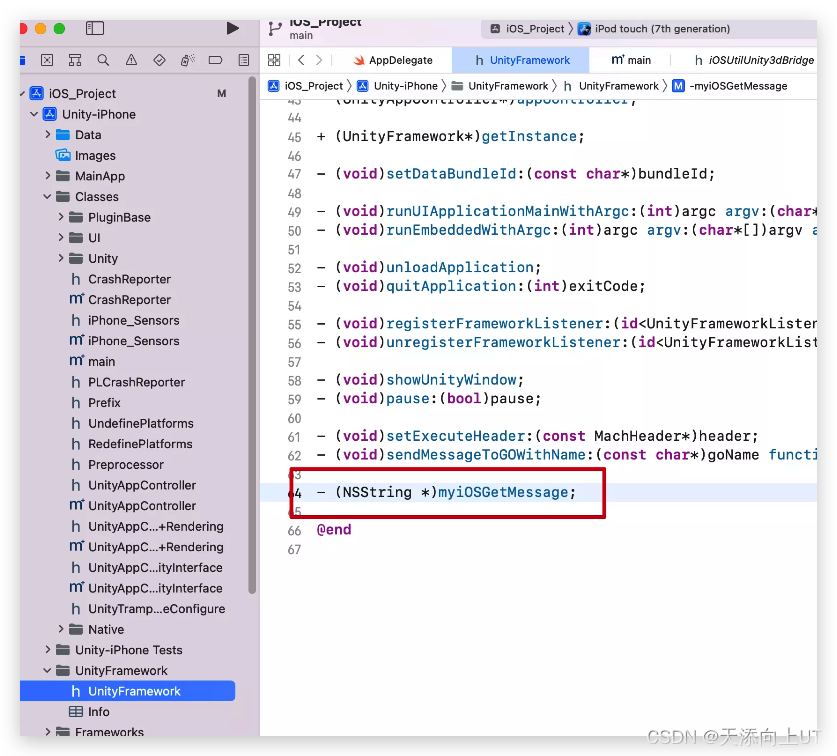Expand the Unity folder in Classes
Screen dimensions: 837x756
[x=61, y=258]
